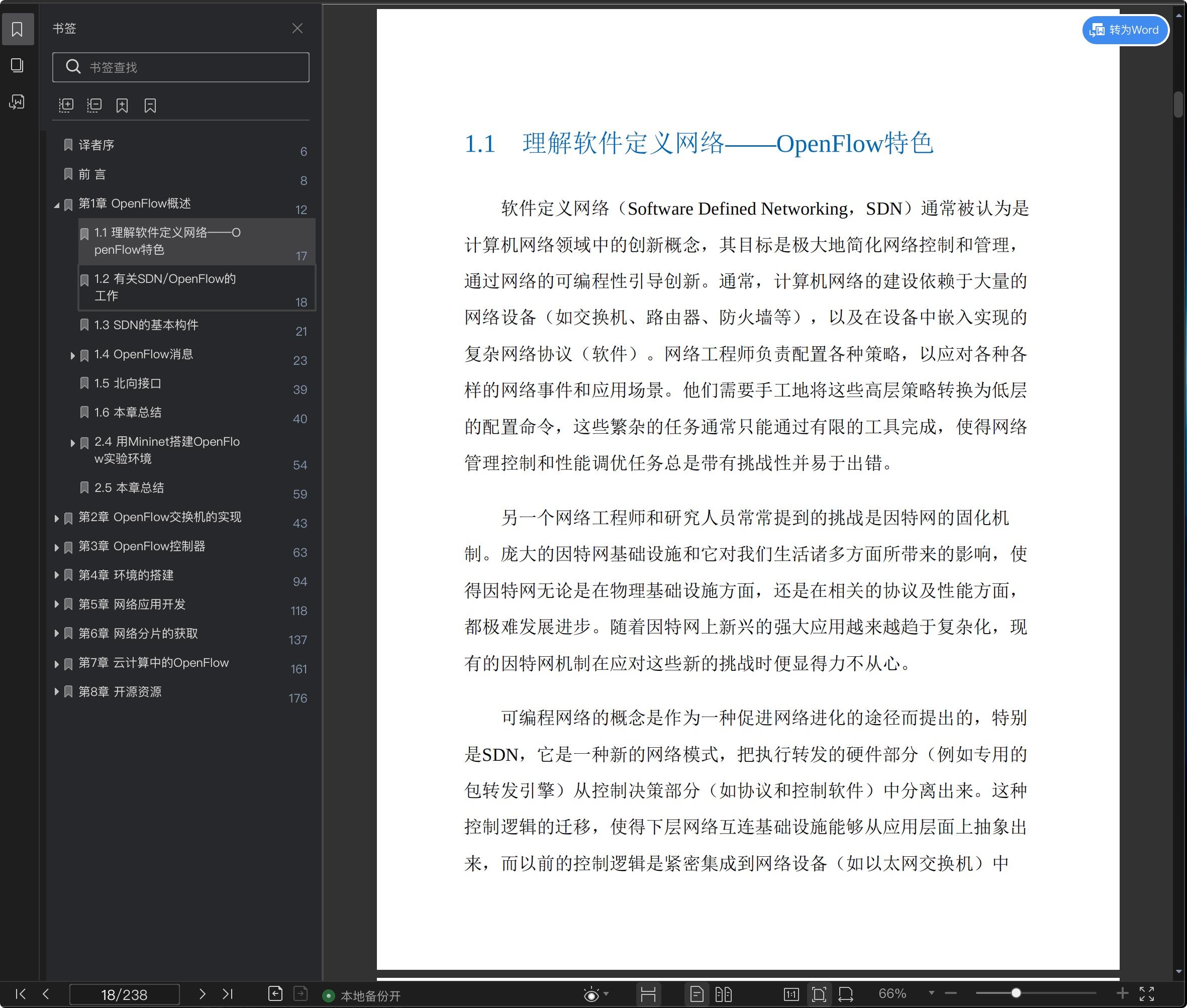Go to 1.5 北向接口 bookmark
The height and width of the screenshot is (1008, 1187).
128,383
